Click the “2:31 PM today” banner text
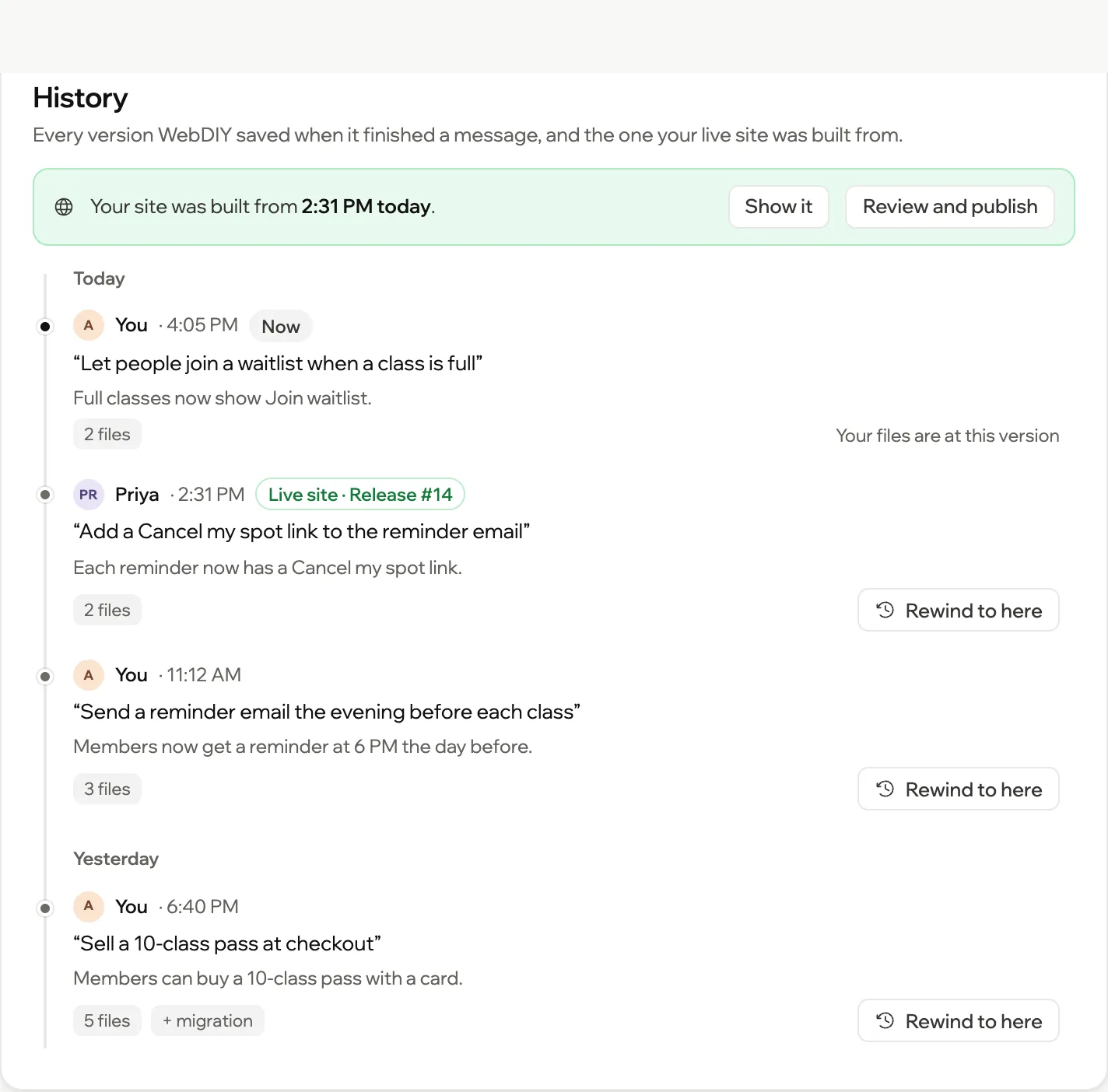 (366, 207)
